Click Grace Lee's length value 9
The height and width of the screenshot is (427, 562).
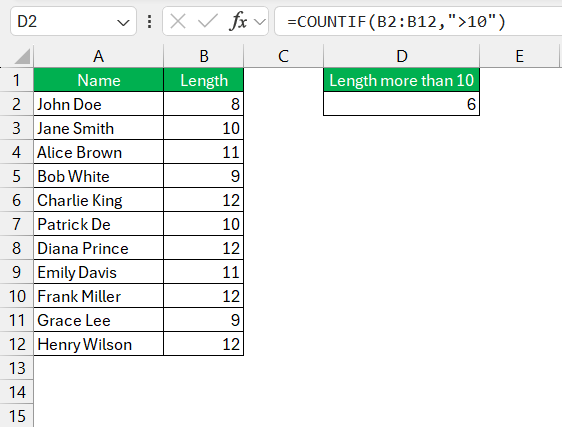pos(204,320)
